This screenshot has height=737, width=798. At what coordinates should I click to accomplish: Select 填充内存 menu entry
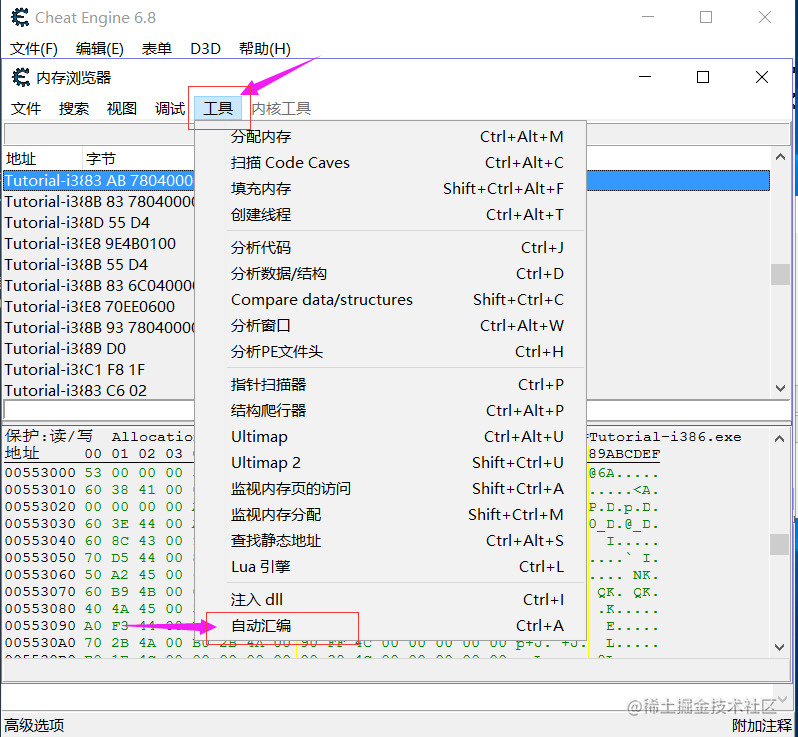390,188
